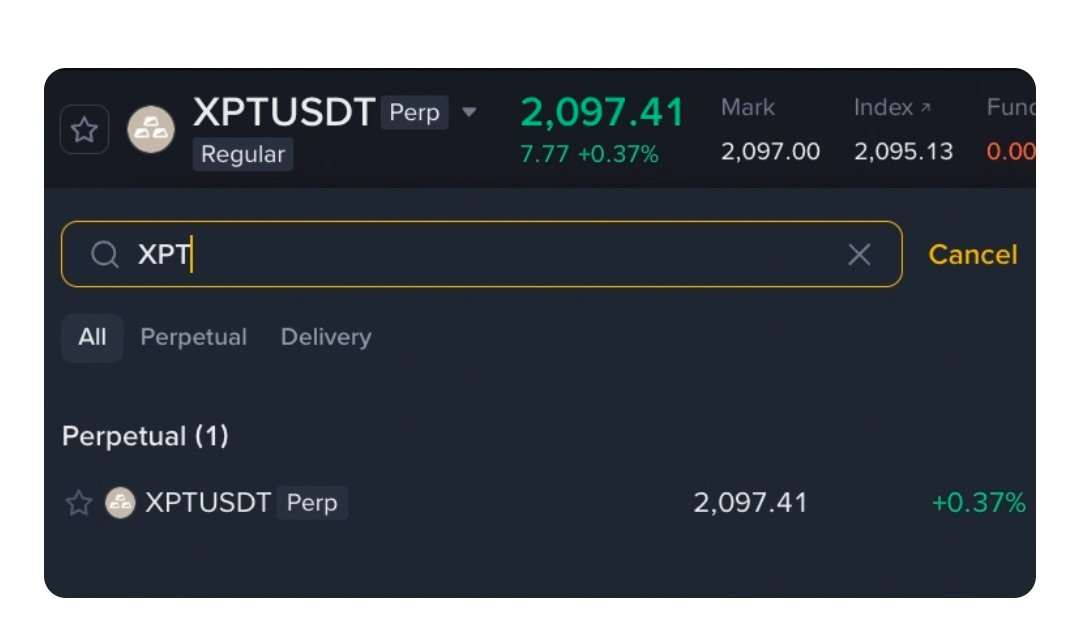The height and width of the screenshot is (632, 1080).
Task: Click the Regular label under XPTUSDT
Action: pos(242,155)
